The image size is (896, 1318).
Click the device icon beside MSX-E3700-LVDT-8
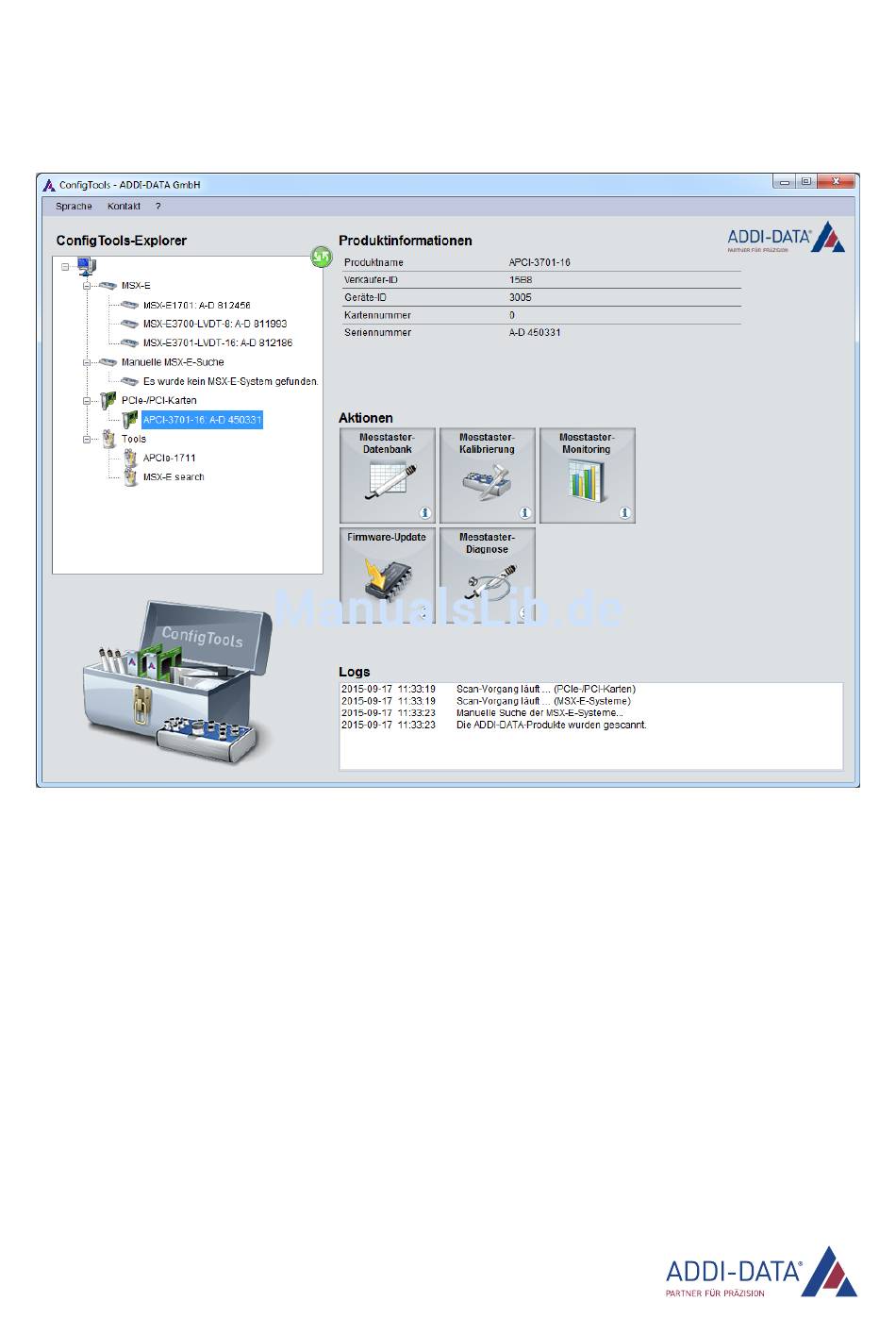(x=129, y=324)
